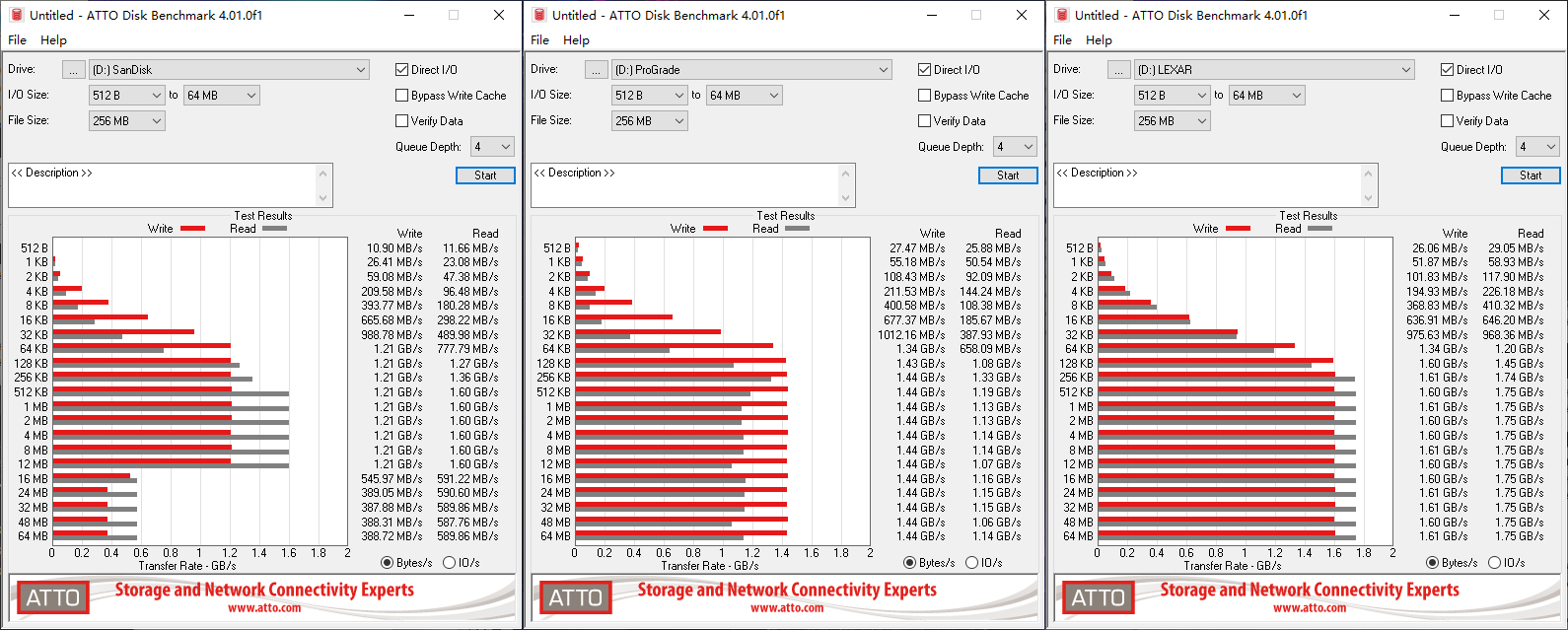
Task: Start the benchmark in the SanDisk window
Action: point(485,175)
